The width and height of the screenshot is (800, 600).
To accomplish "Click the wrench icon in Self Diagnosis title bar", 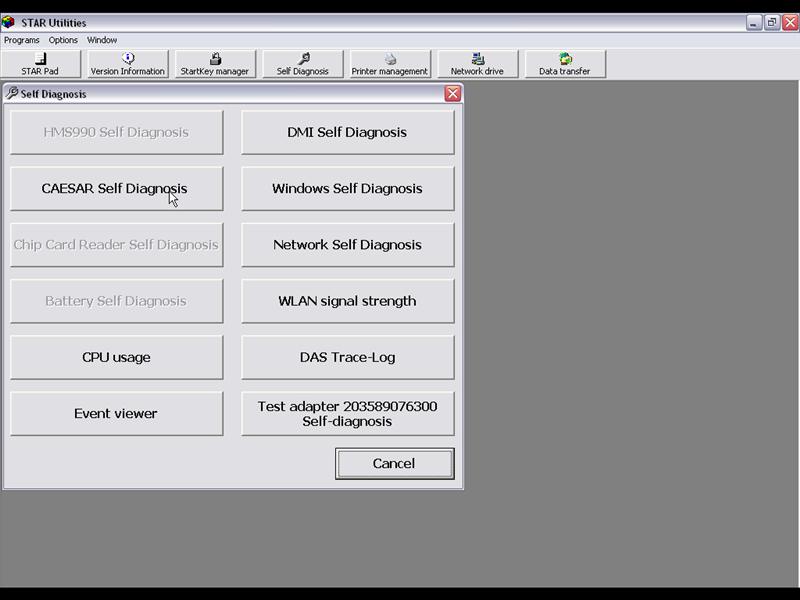I will [x=12, y=93].
